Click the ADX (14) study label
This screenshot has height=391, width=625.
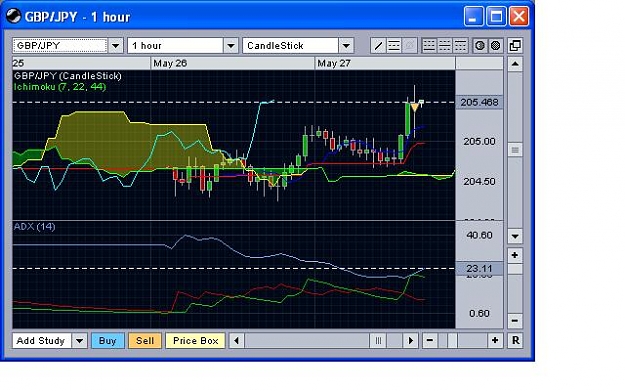pos(34,226)
